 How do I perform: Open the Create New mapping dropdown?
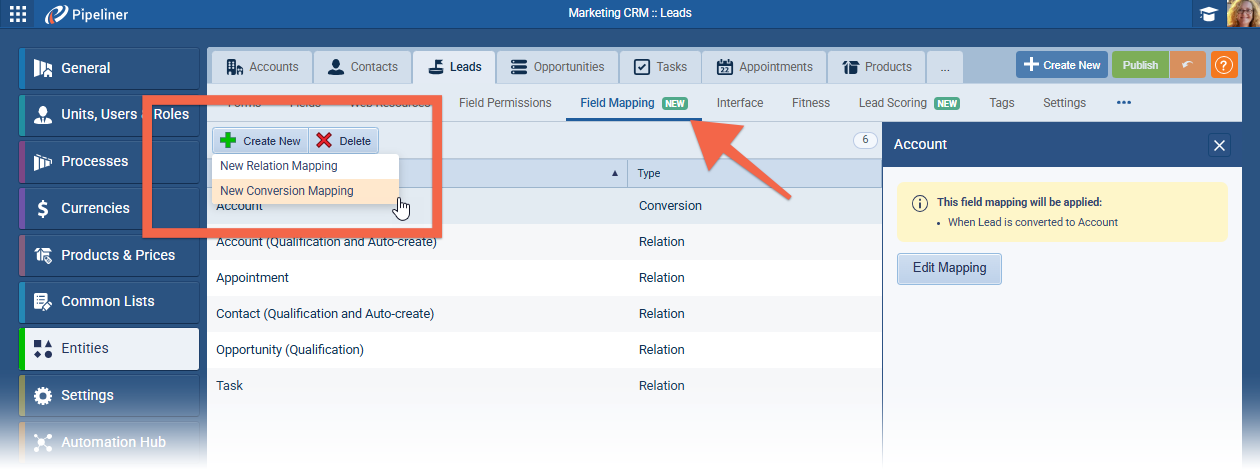[x=260, y=141]
